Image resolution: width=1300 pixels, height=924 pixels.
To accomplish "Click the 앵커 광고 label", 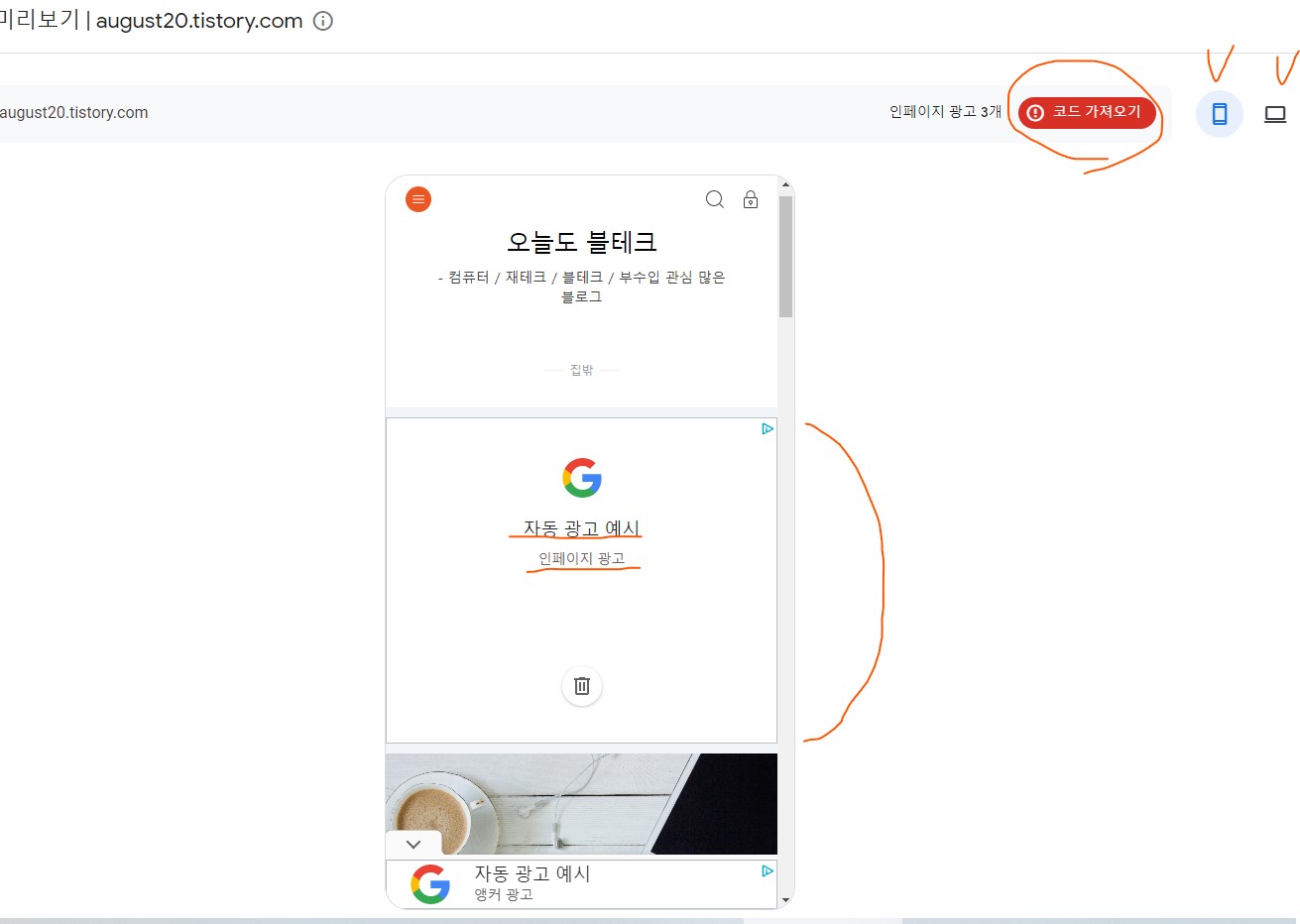I will click(x=504, y=894).
